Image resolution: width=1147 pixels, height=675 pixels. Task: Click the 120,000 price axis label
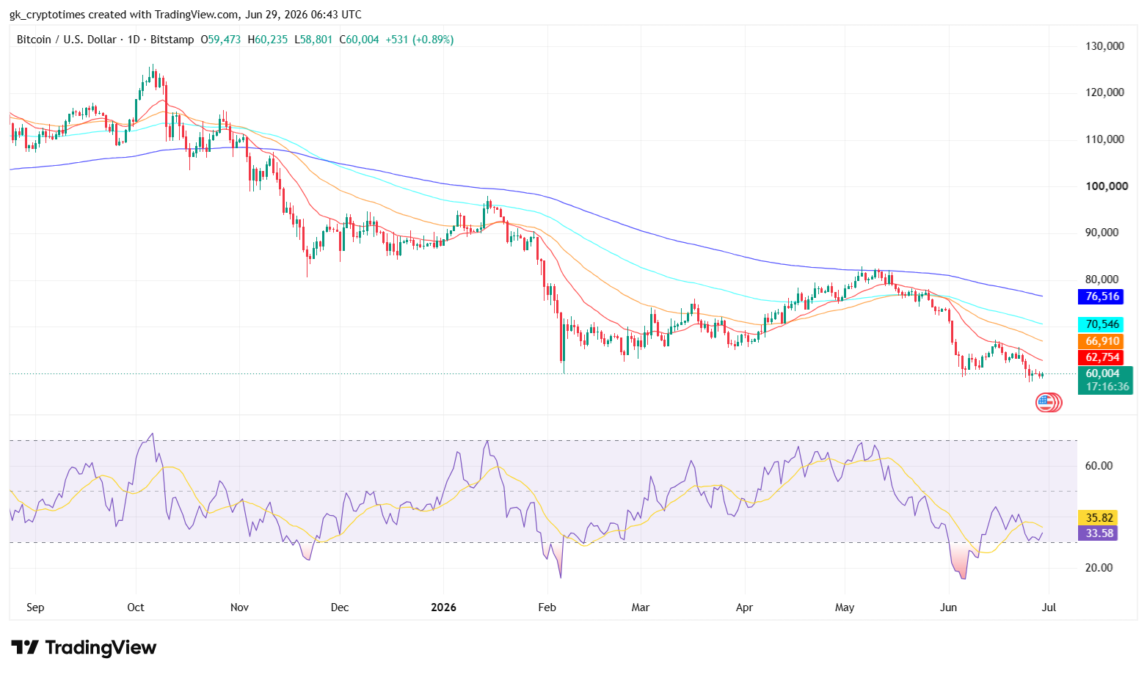click(1105, 92)
